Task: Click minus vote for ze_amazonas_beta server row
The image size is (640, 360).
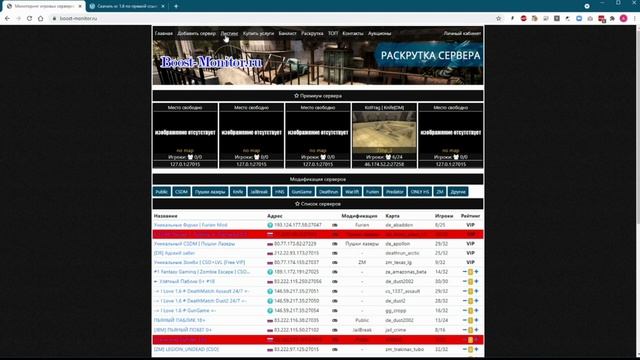Action: coord(464,272)
